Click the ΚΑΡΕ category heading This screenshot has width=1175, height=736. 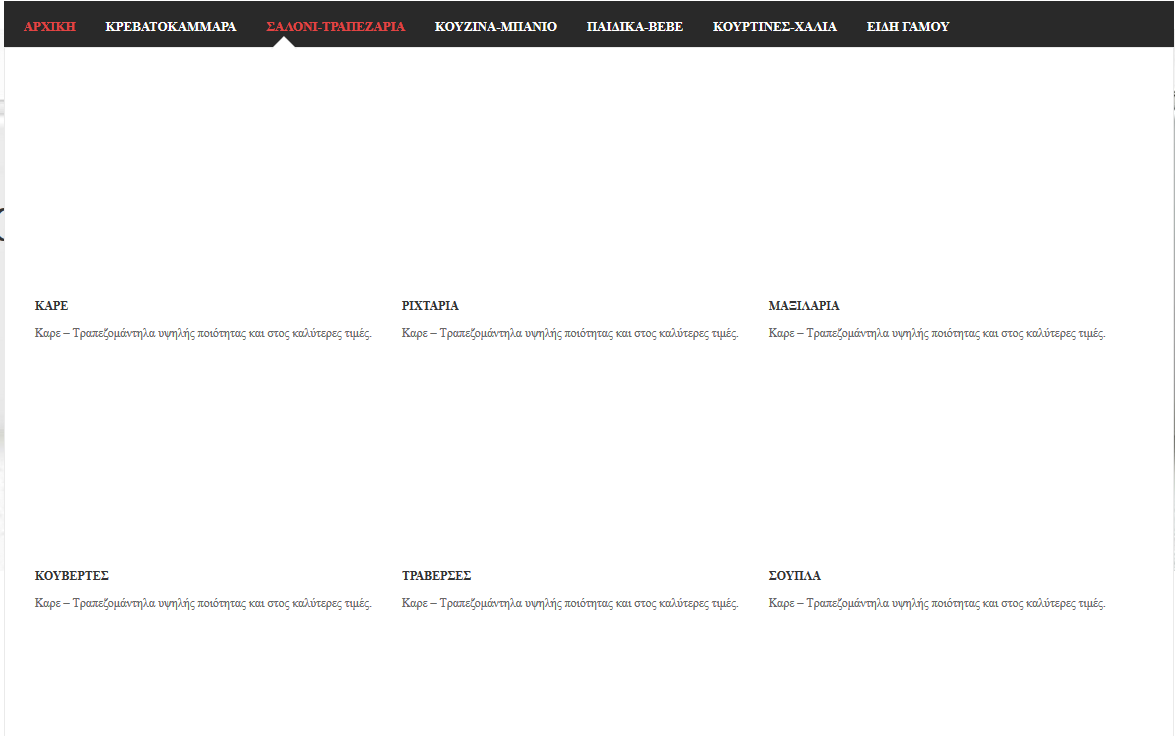point(51,306)
